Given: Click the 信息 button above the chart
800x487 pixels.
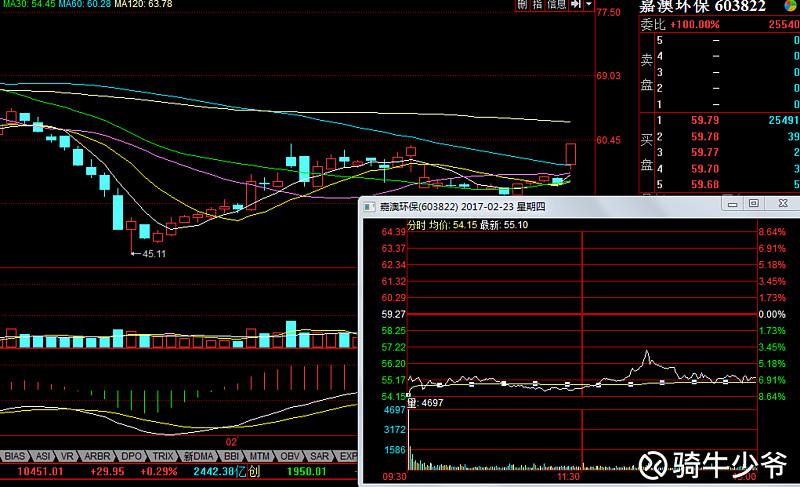Looking at the screenshot, I should (x=556, y=4).
